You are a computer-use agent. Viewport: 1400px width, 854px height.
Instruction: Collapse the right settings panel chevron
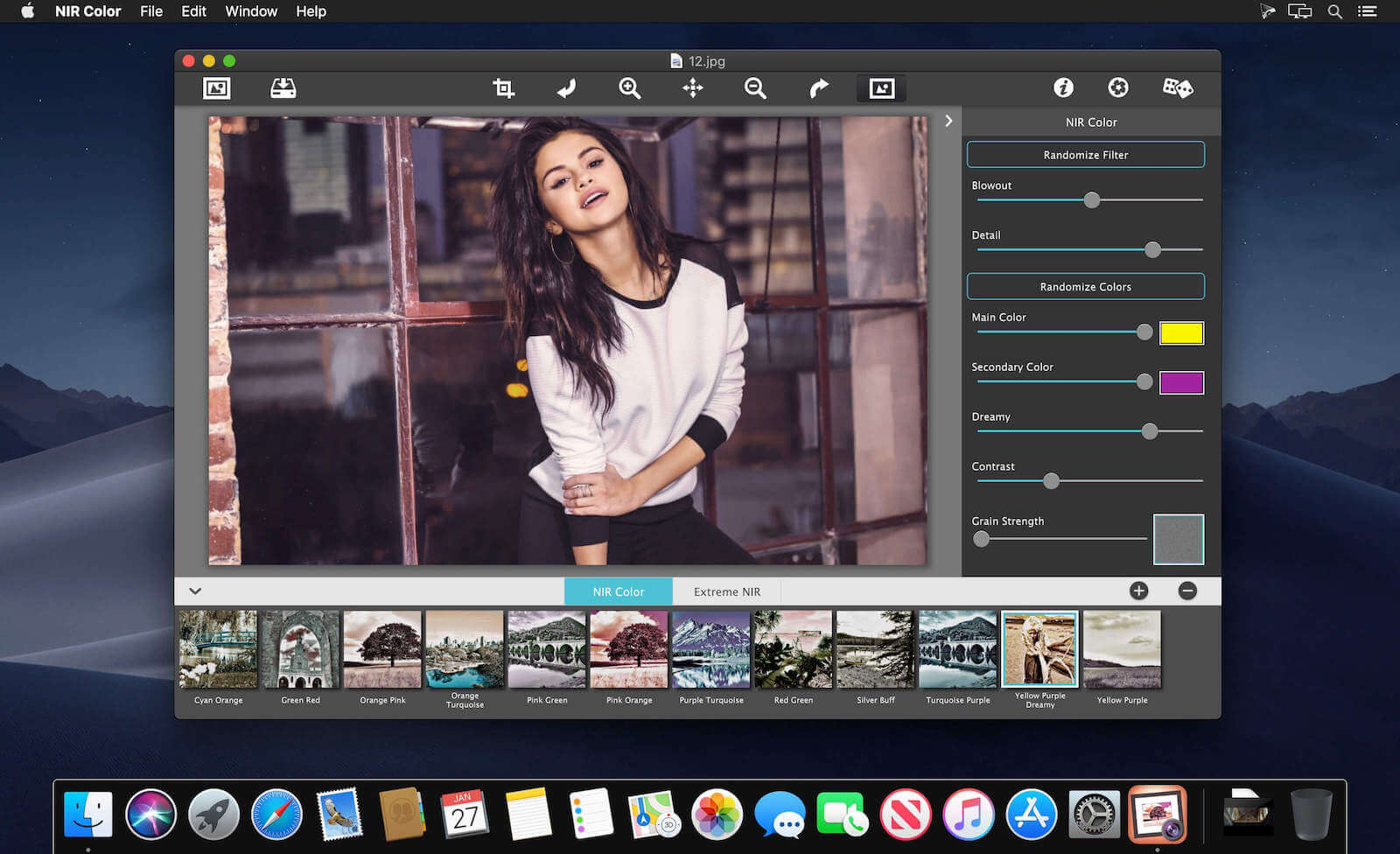coord(948,122)
